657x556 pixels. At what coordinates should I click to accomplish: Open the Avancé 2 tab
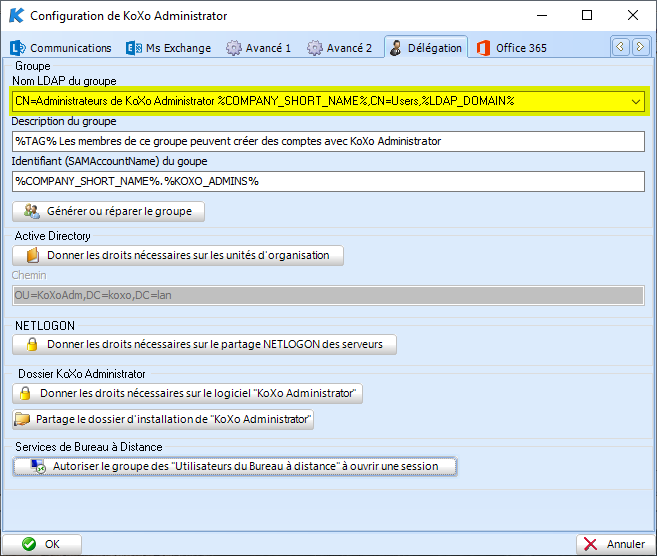tap(340, 48)
